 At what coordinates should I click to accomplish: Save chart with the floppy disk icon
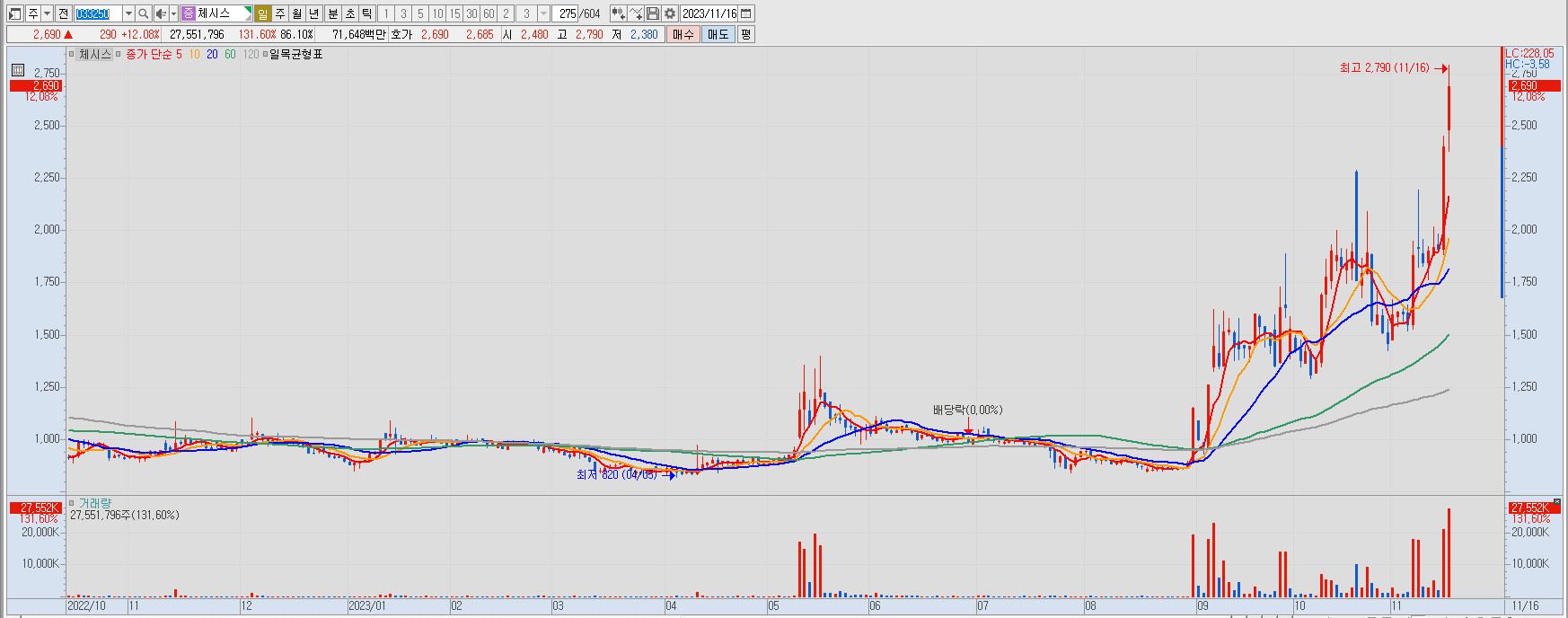point(653,13)
